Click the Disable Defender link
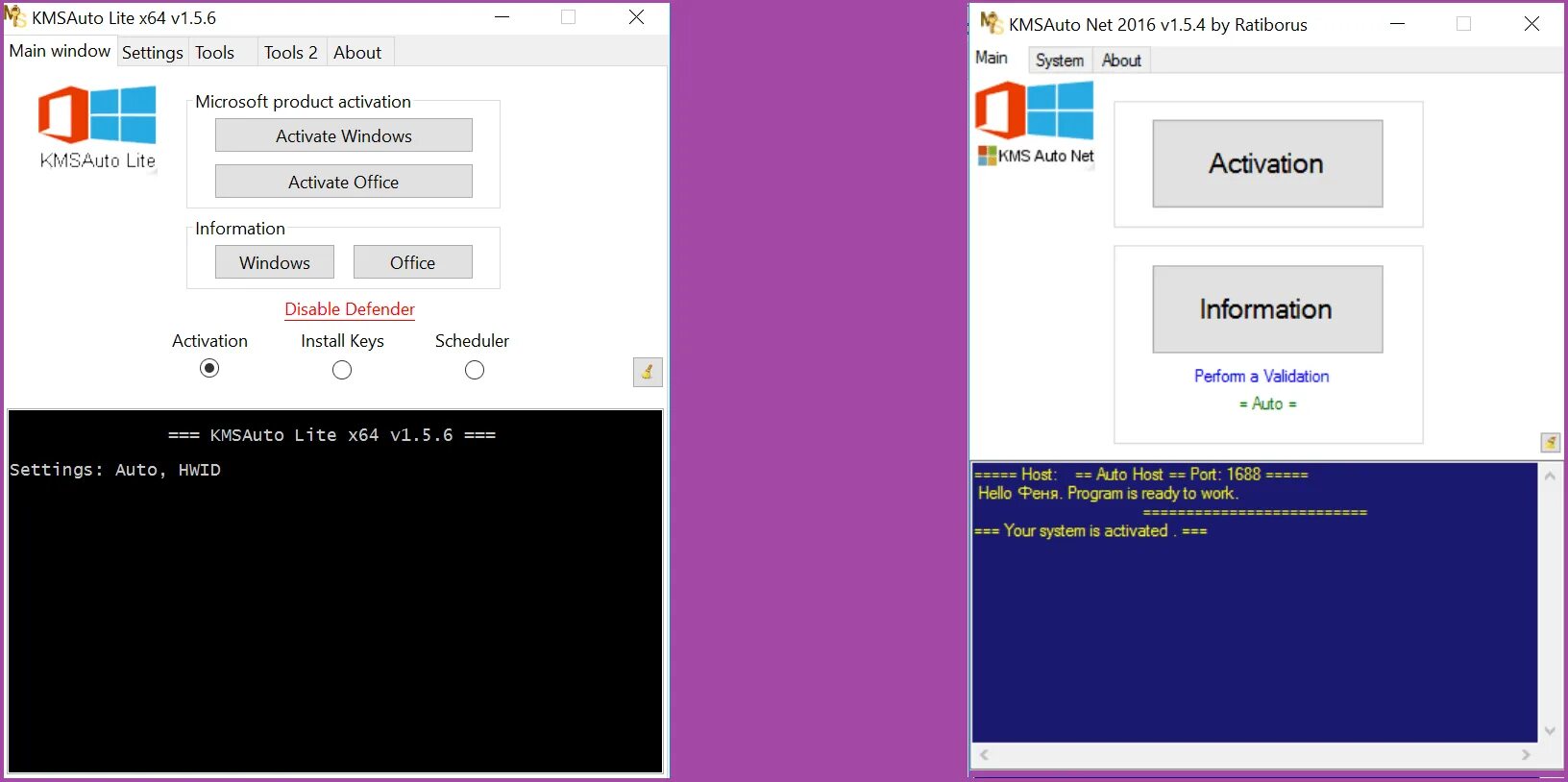 350,309
